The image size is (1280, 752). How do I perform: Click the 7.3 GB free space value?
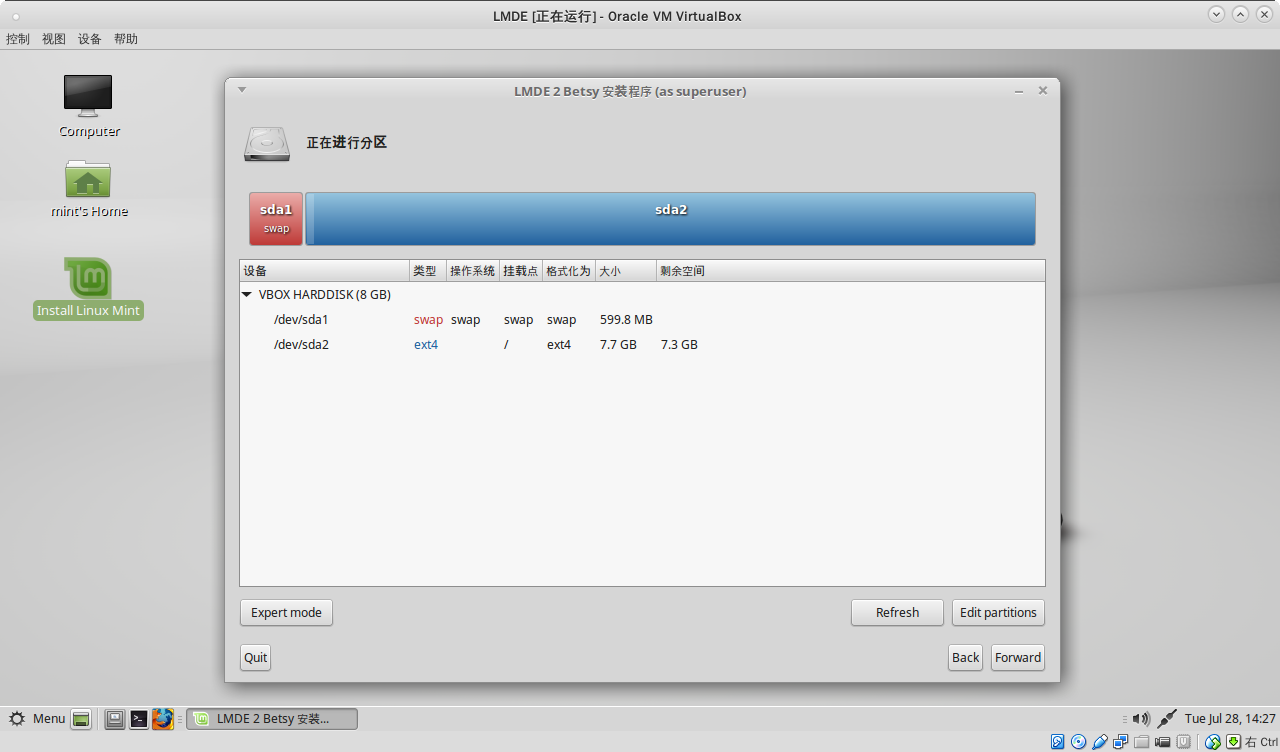tap(679, 345)
